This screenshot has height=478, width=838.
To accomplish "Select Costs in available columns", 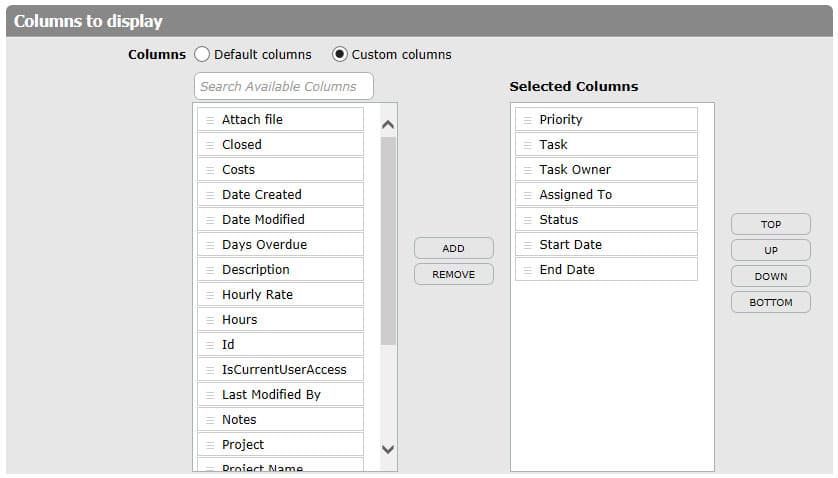I will click(x=281, y=170).
